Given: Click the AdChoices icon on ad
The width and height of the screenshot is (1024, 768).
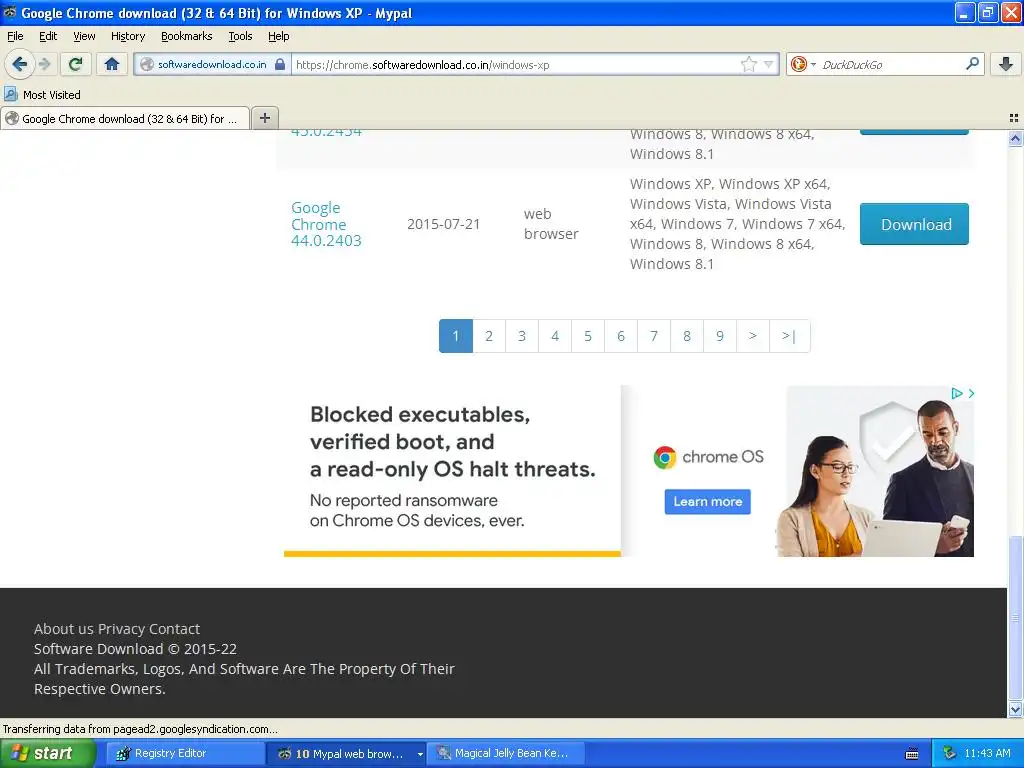Looking at the screenshot, I should (x=957, y=393).
